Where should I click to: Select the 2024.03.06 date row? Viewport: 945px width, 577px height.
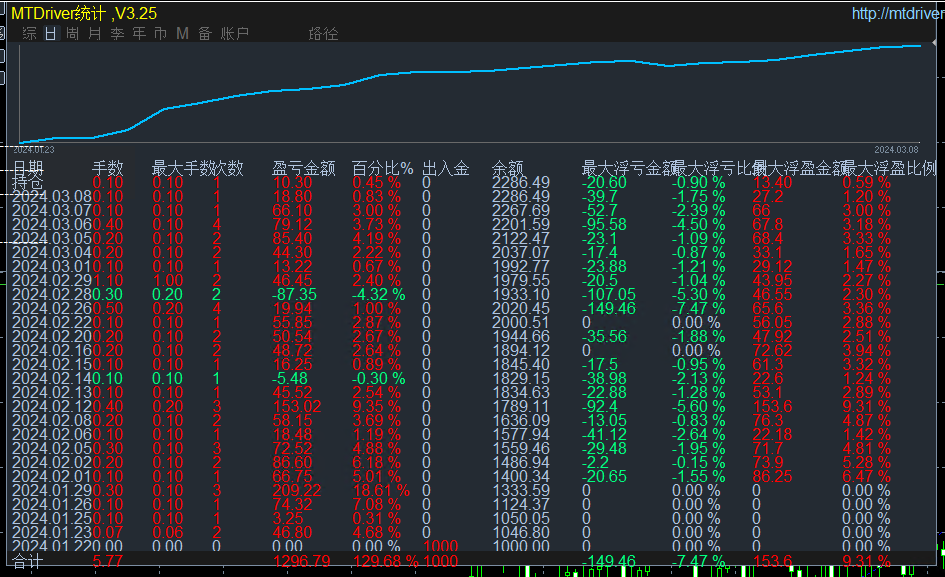52,224
